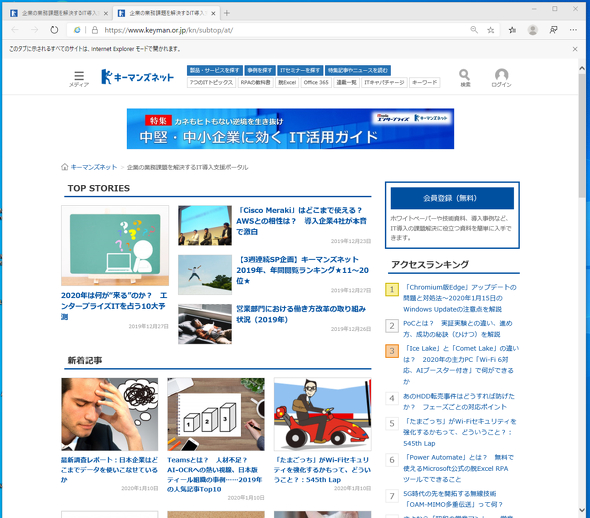Screen dimensions: 590x518
Task: Open Edge settings and more (…) menu
Action: (x=573, y=30)
